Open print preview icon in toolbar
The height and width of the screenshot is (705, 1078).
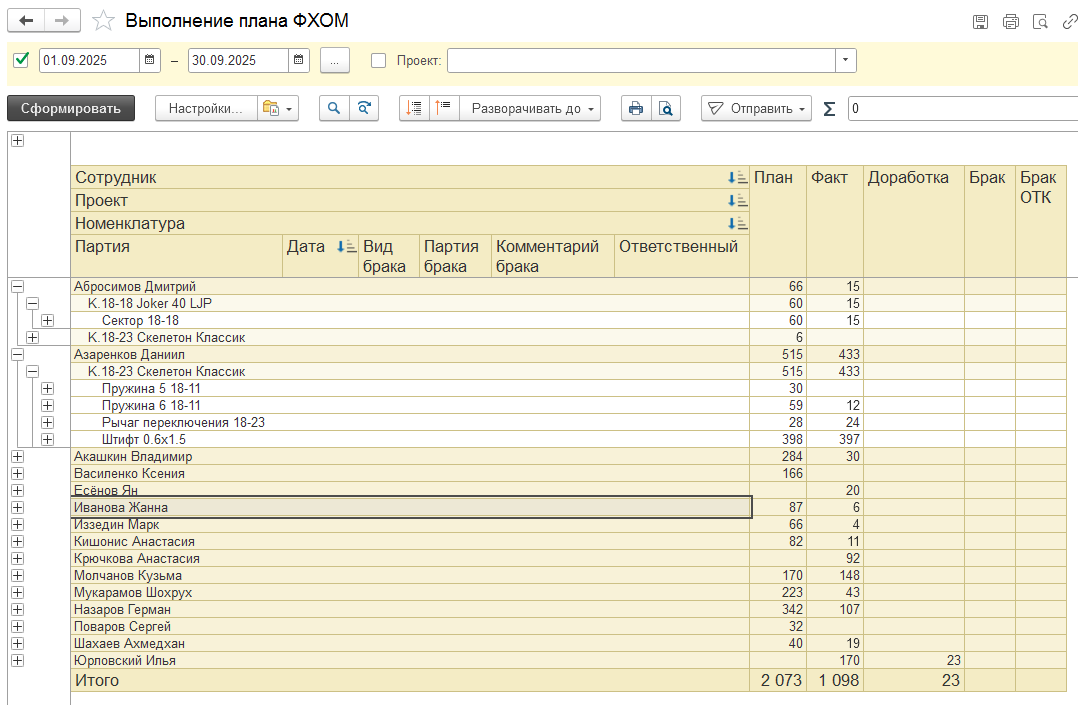(665, 109)
